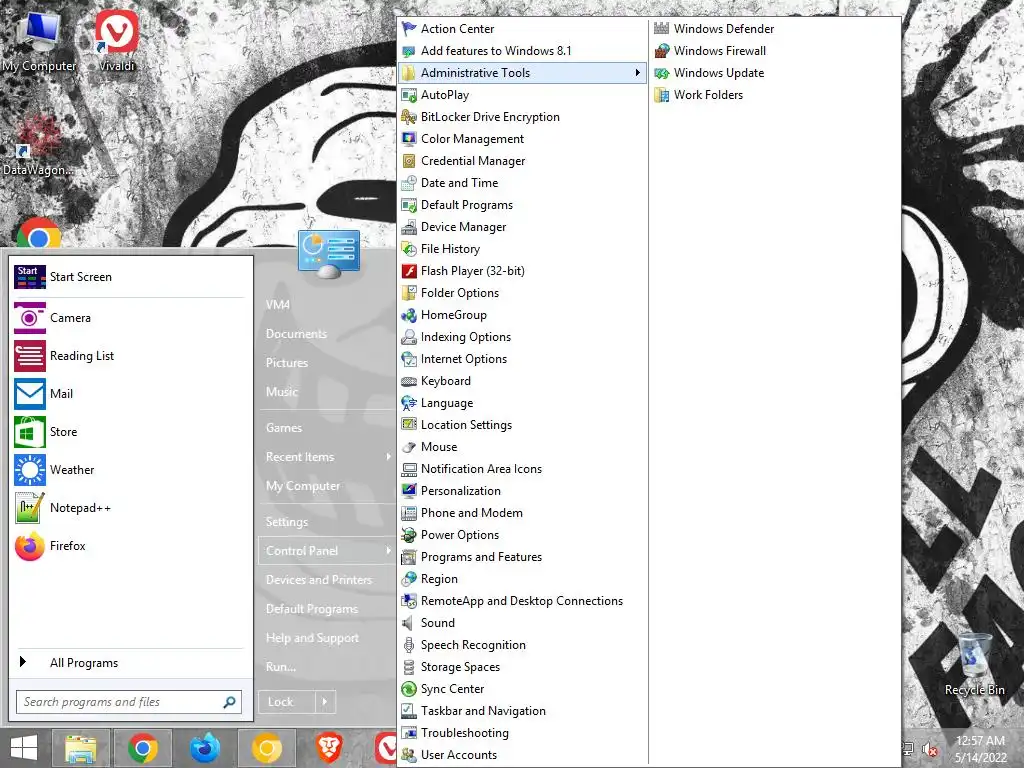Viewport: 1024px width, 768px height.
Task: Open the VM4 user folder link
Action: (x=278, y=304)
